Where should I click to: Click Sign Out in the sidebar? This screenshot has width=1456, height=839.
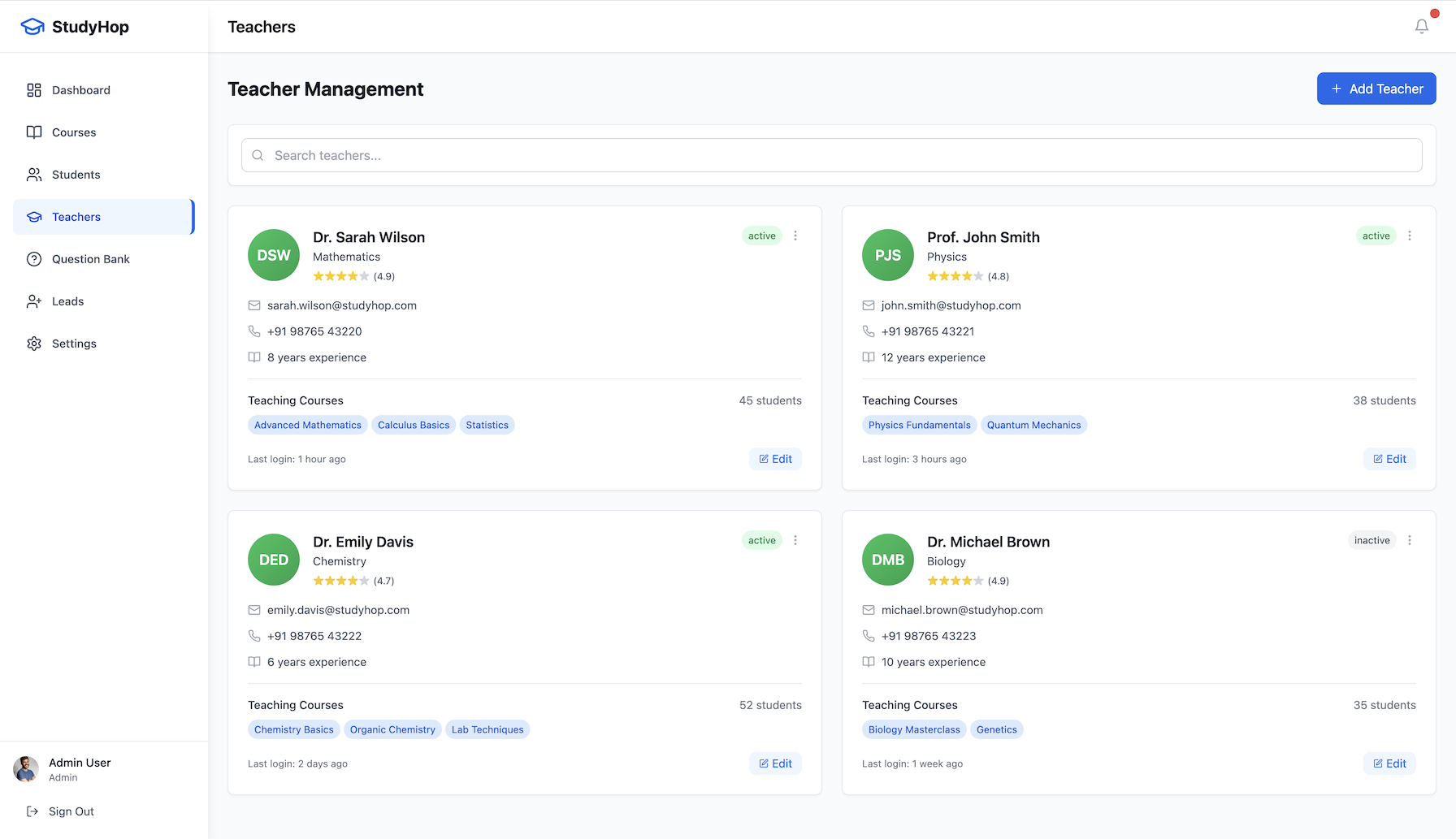71,811
